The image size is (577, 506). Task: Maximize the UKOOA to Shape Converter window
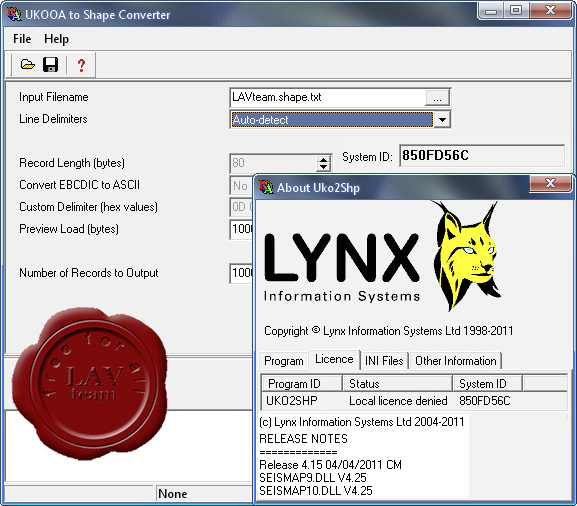pyautogui.click(x=516, y=11)
